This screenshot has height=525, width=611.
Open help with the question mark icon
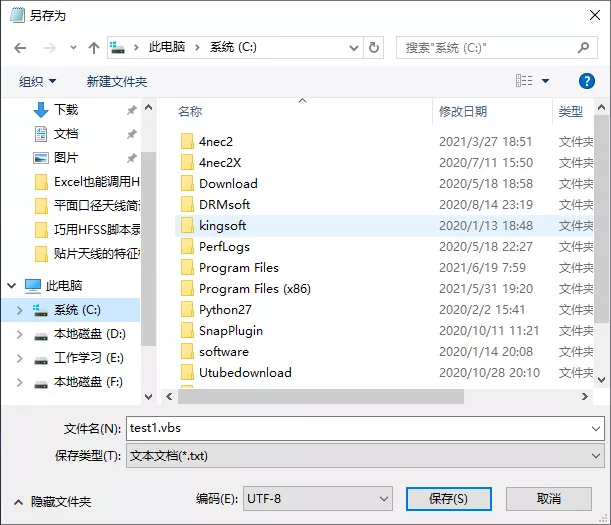click(586, 81)
